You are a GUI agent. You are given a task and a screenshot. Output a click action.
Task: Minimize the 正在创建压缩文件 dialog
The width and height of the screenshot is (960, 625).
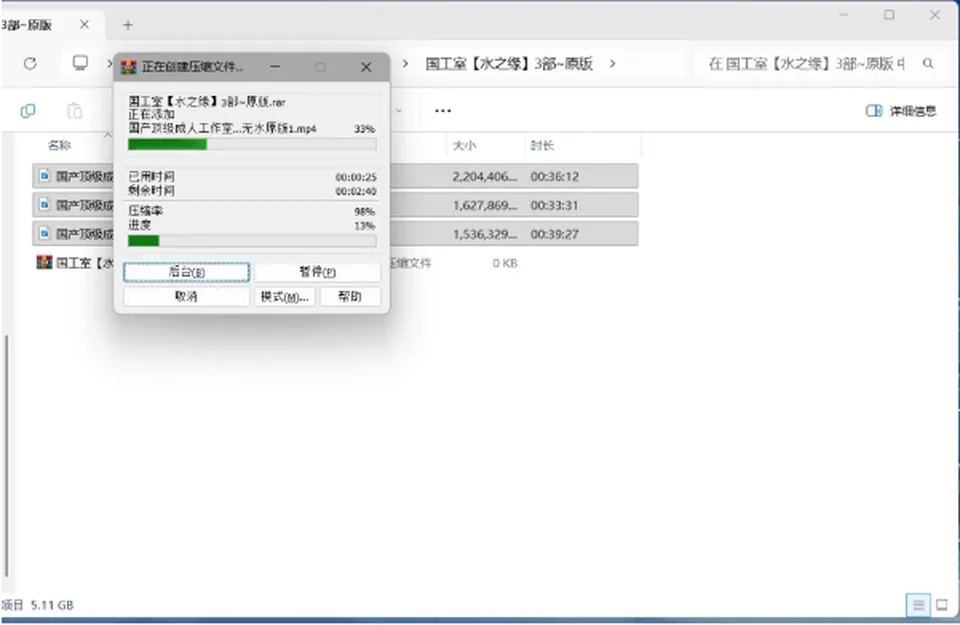(276, 67)
